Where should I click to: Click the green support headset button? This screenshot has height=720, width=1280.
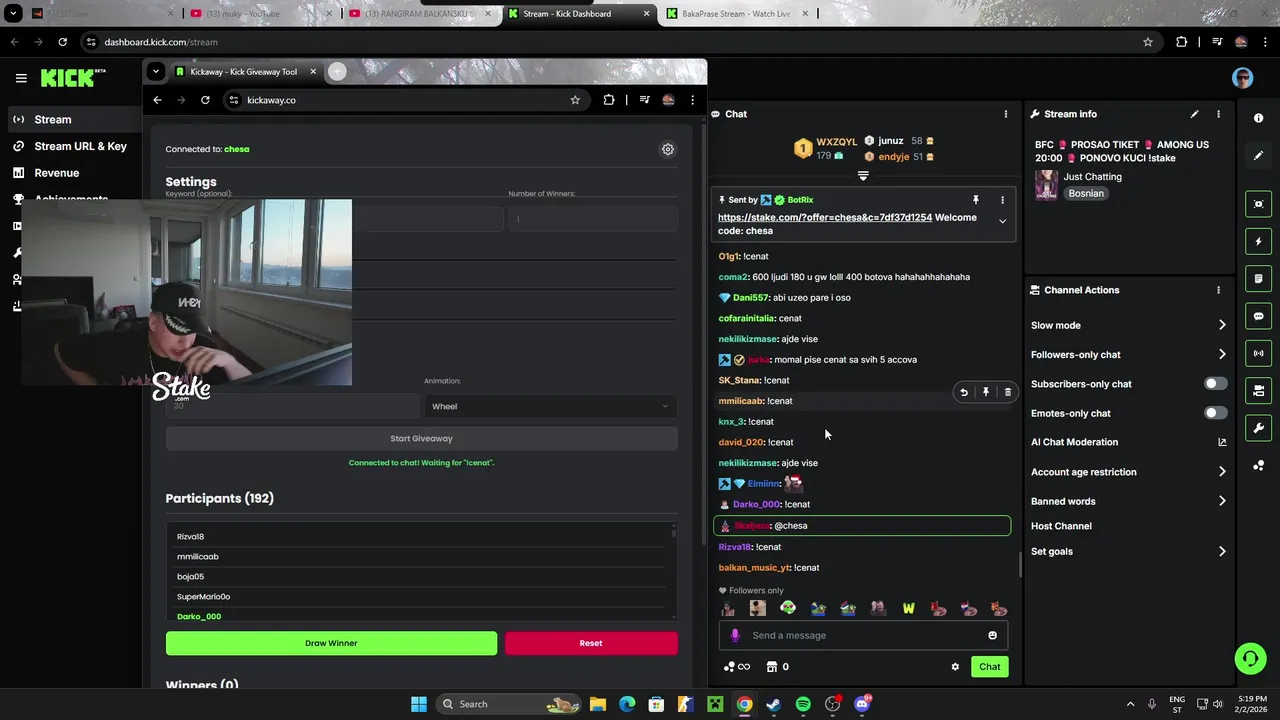[x=1250, y=658]
